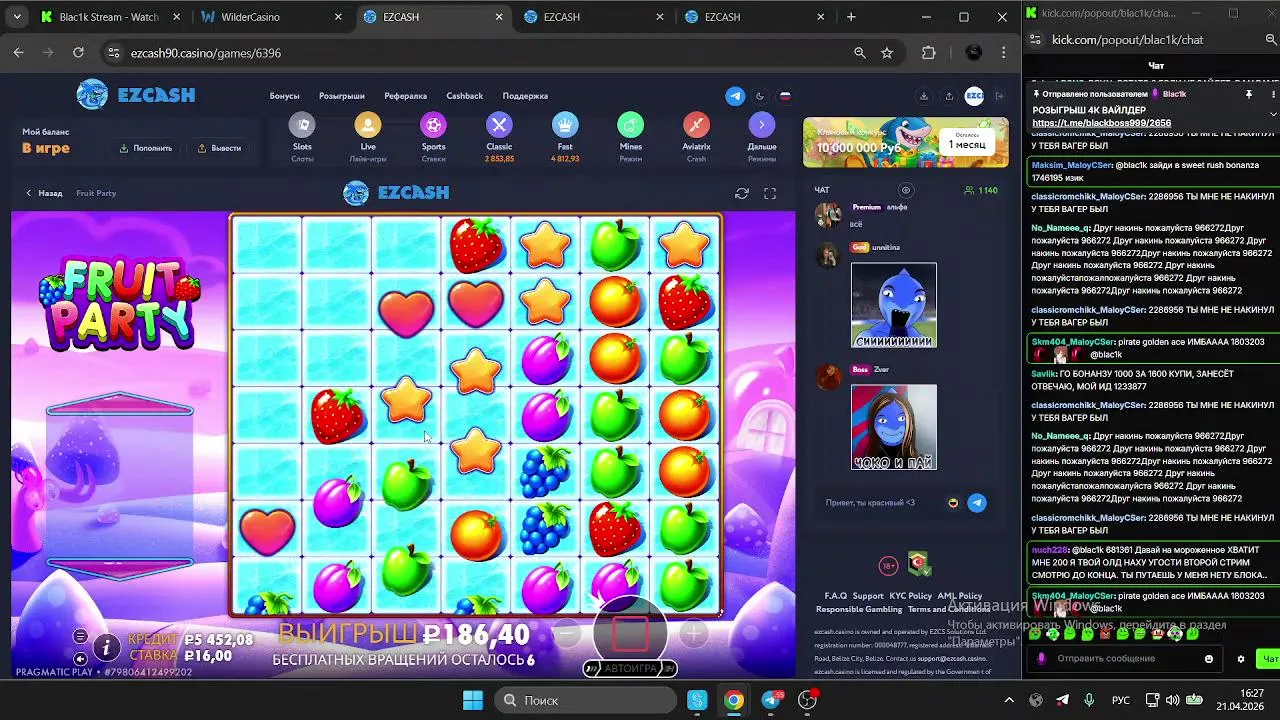Show more categories with Дальше arrow

[x=762, y=125]
